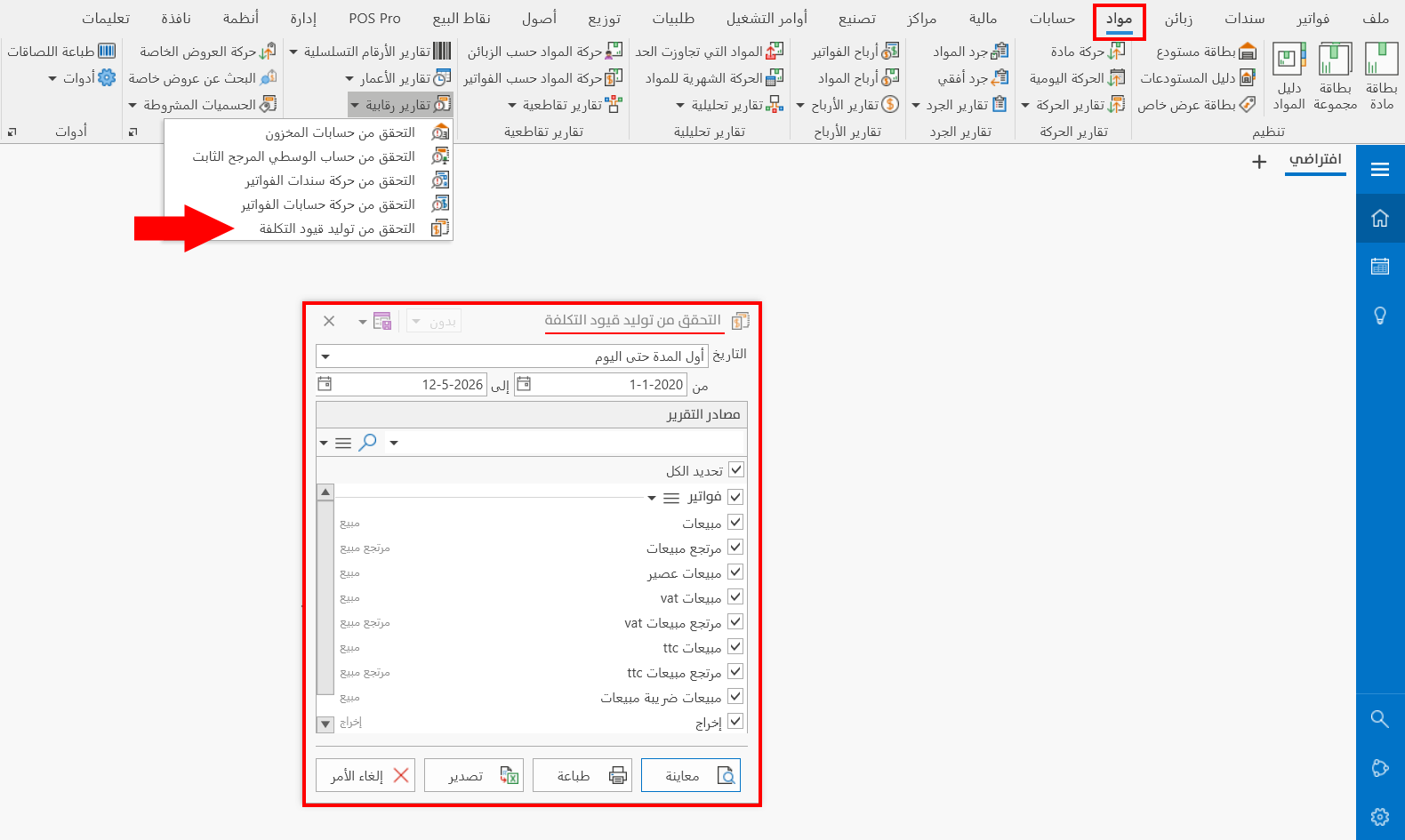Click طباعة print button
This screenshot has height=840, width=1405.
click(x=582, y=775)
